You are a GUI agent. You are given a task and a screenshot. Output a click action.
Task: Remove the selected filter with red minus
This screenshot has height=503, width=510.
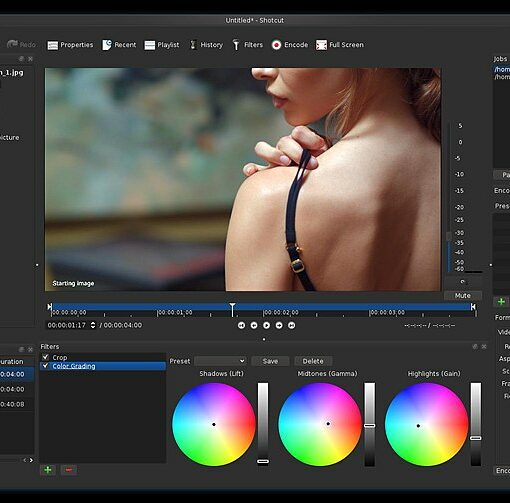point(69,470)
